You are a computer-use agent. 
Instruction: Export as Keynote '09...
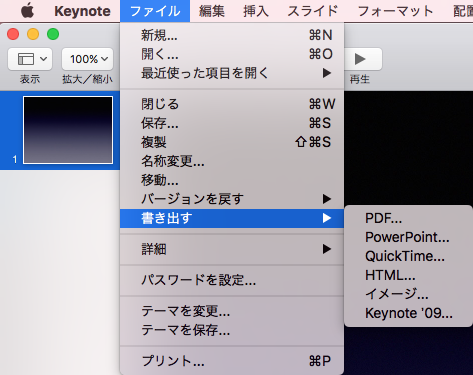tap(408, 313)
